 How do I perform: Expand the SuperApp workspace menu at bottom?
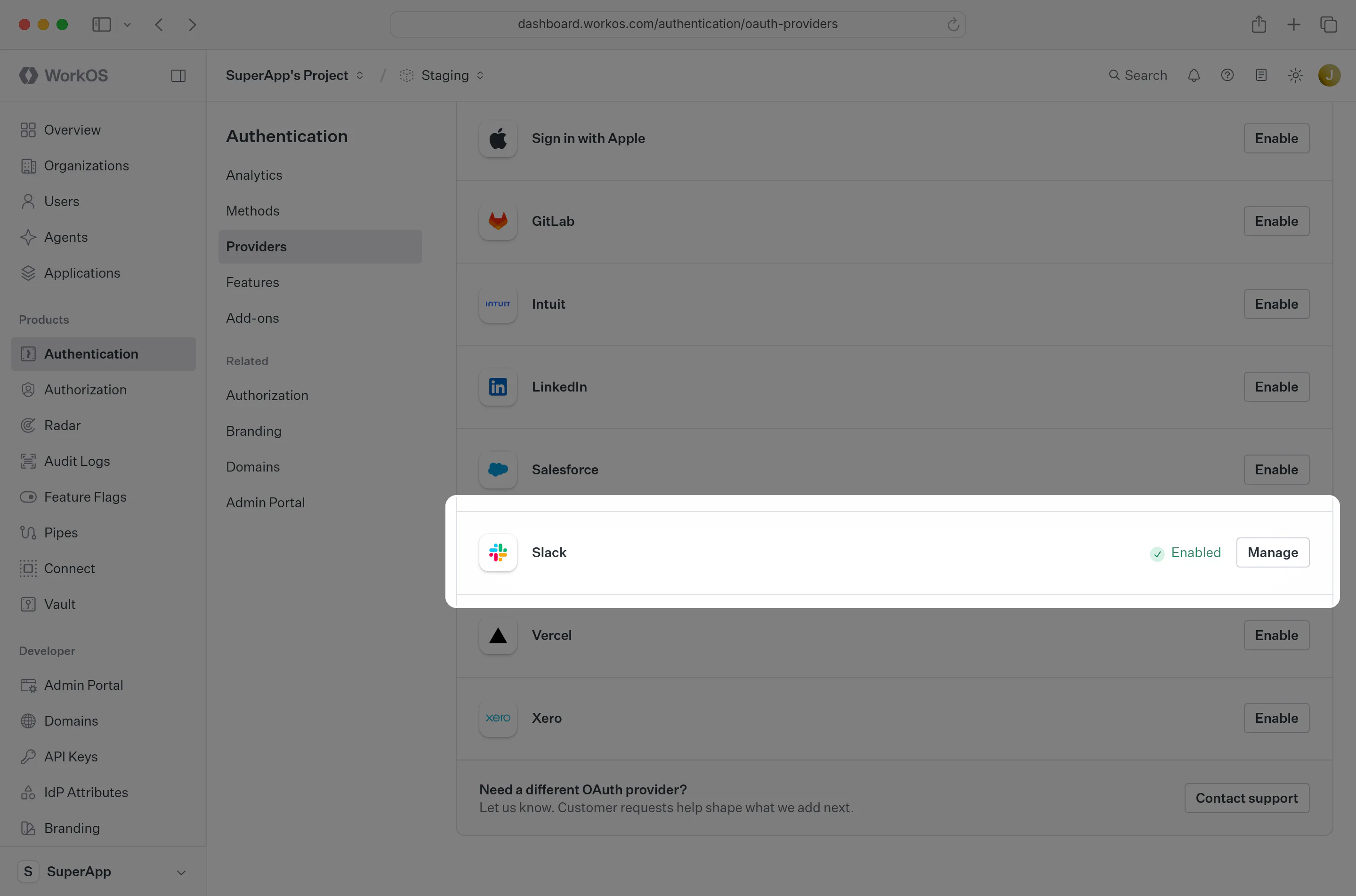coord(103,872)
